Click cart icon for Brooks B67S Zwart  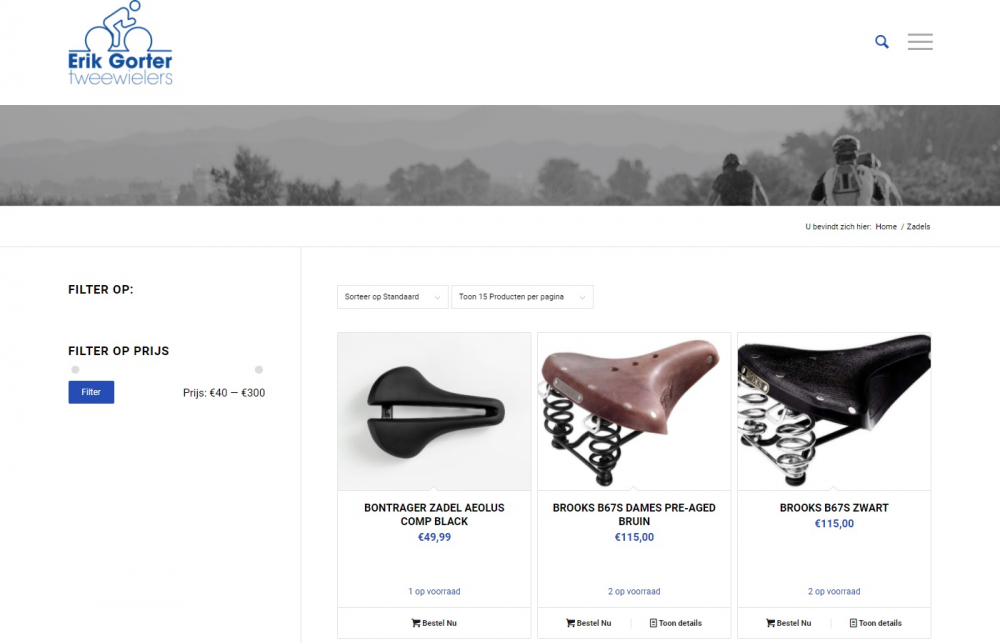[770, 623]
